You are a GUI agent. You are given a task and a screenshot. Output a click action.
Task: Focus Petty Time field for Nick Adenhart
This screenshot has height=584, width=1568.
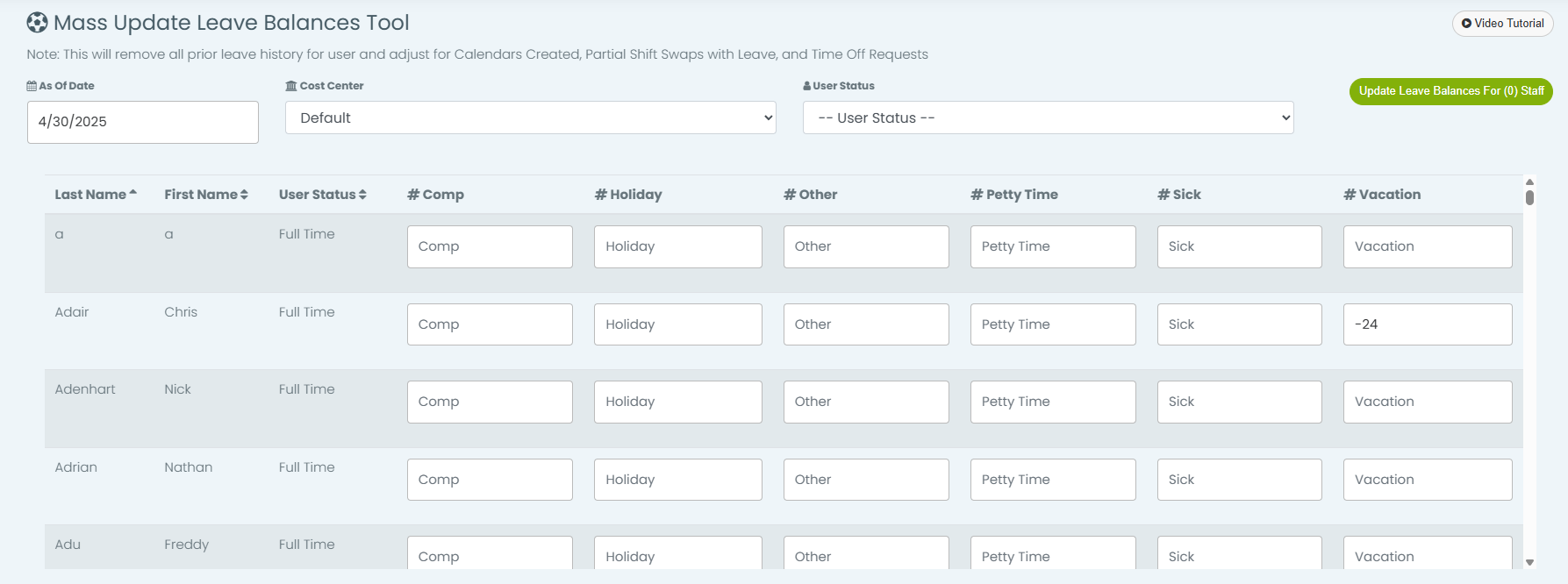(1053, 402)
